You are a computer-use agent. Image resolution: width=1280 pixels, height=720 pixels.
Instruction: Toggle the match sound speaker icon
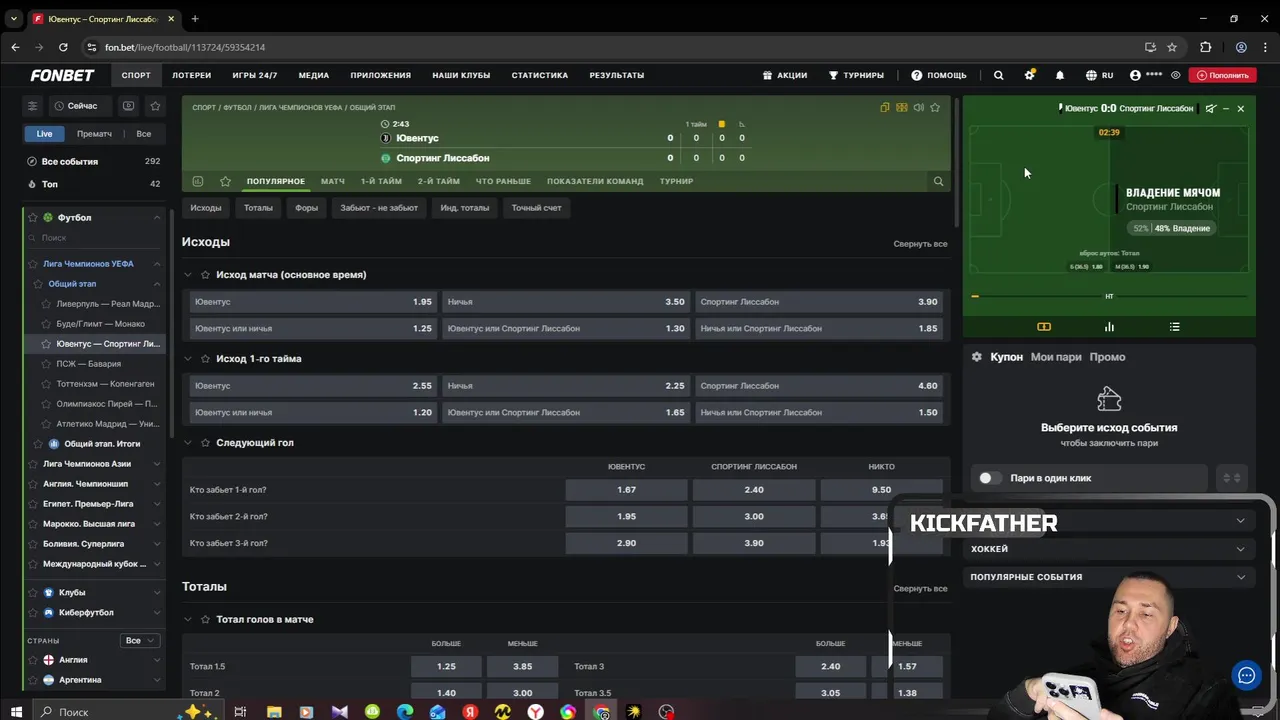click(918, 107)
